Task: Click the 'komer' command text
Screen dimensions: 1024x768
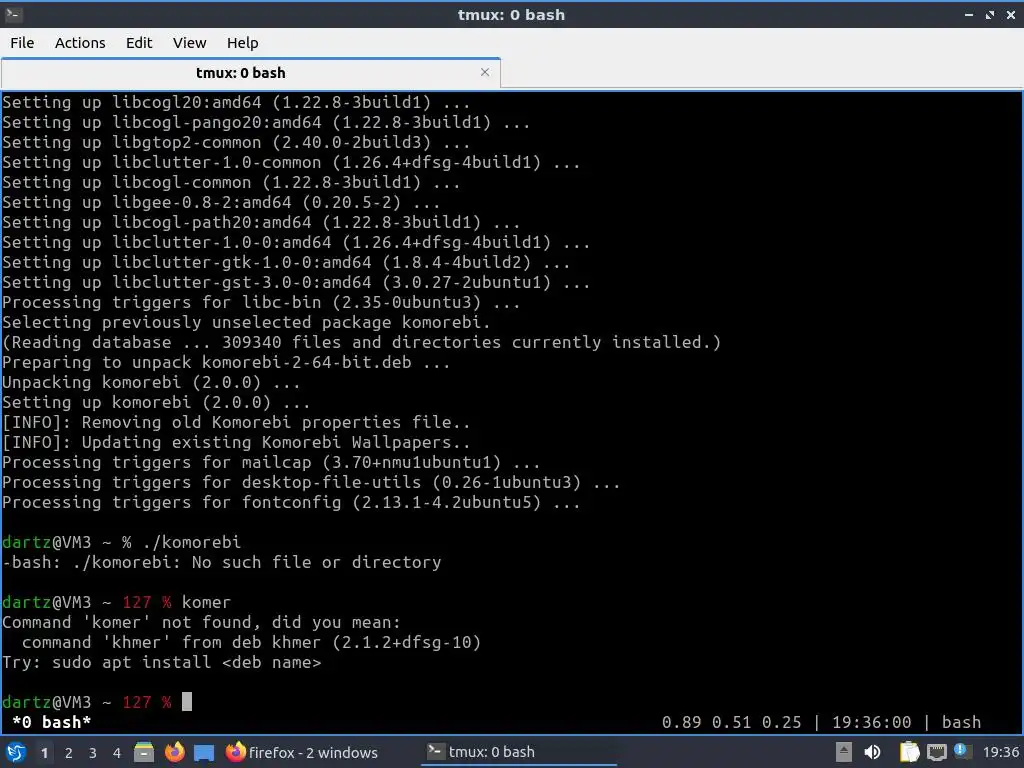Action: click(206, 602)
